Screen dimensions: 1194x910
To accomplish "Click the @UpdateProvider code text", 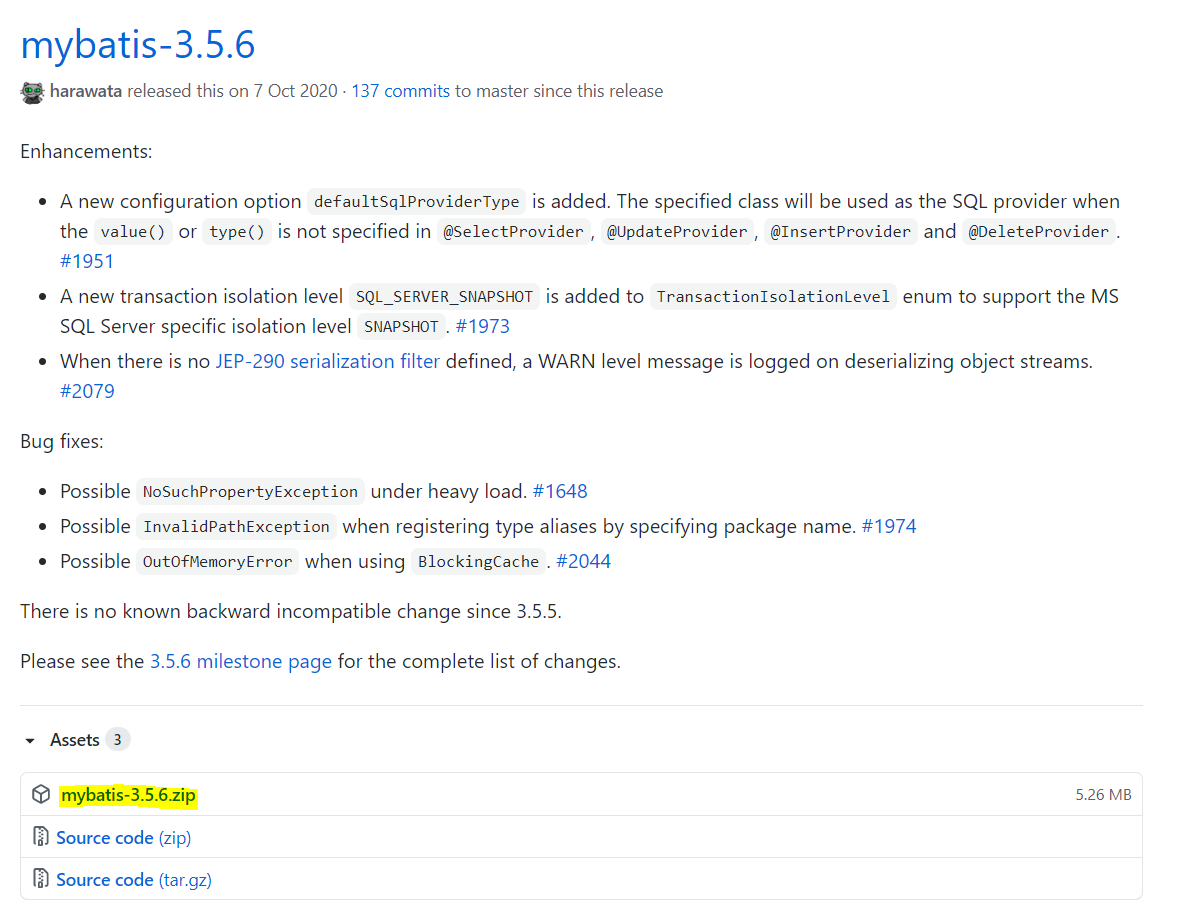I will (677, 231).
